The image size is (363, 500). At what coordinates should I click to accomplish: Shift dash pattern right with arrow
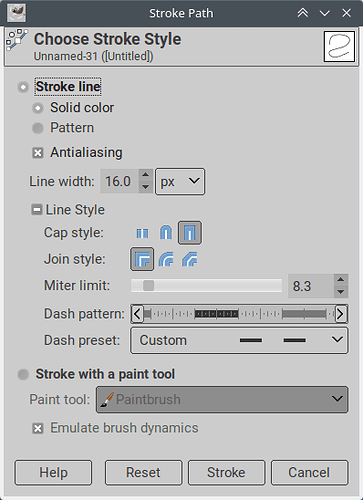click(x=341, y=314)
